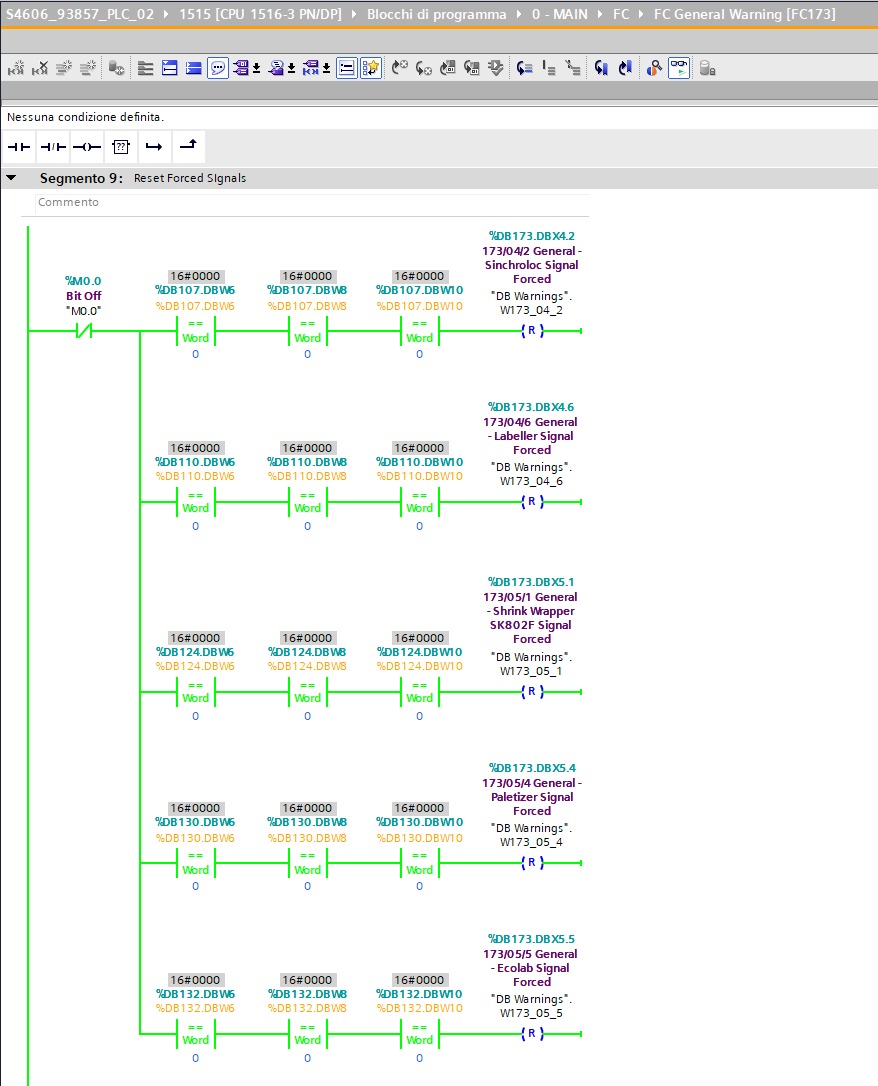Open all networks icon
Image resolution: width=878 pixels, height=1086 pixels.
click(170, 68)
